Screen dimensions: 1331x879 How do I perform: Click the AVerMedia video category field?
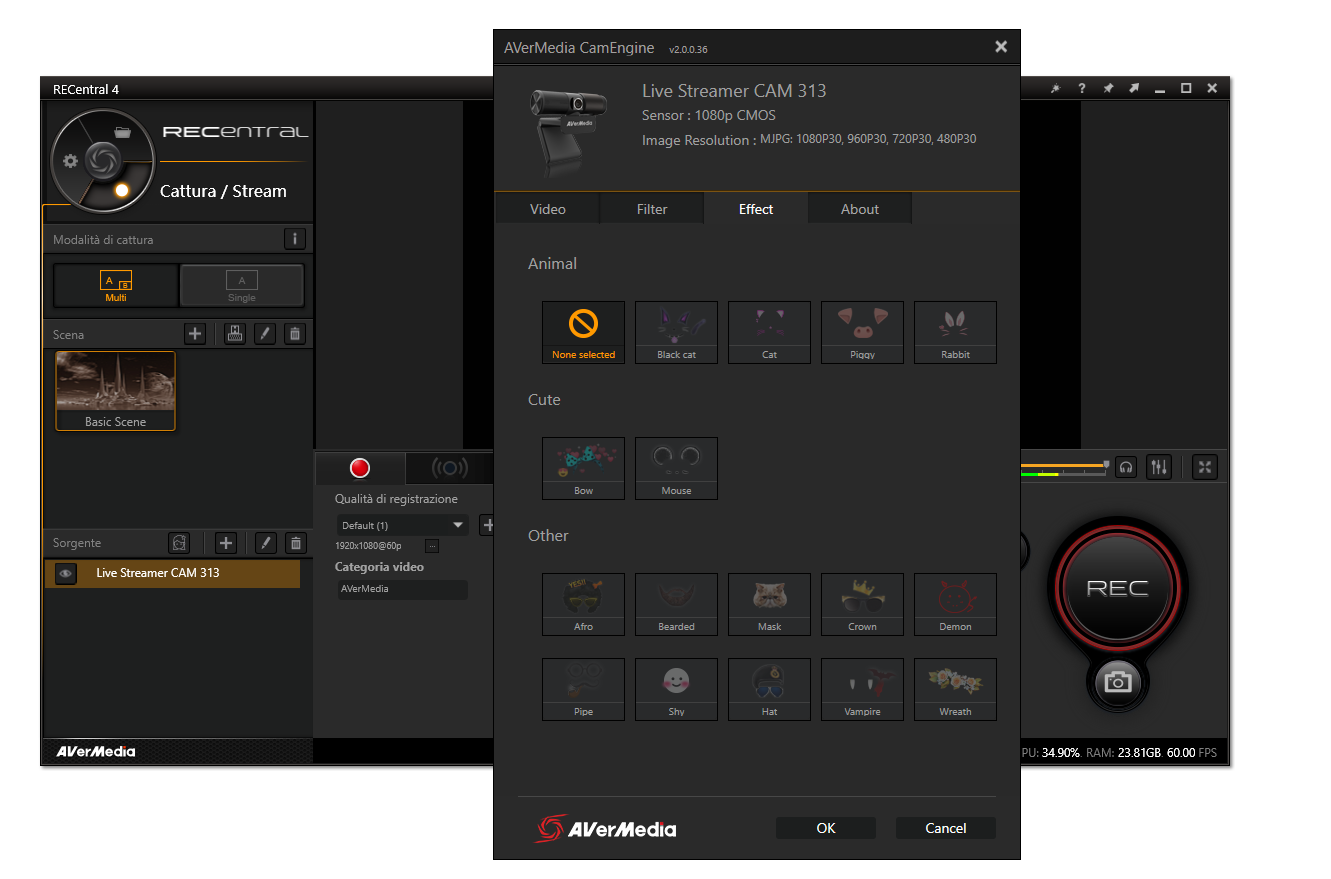point(402,589)
